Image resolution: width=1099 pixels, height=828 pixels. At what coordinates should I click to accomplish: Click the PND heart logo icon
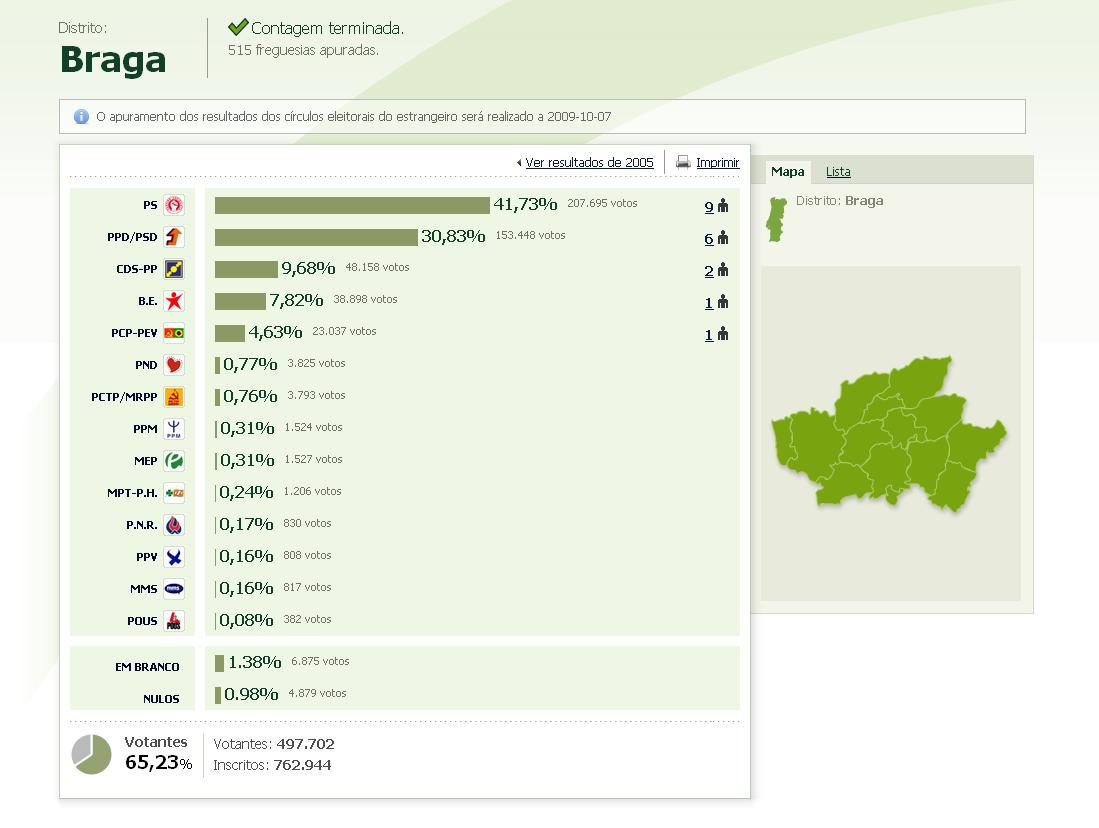174,365
